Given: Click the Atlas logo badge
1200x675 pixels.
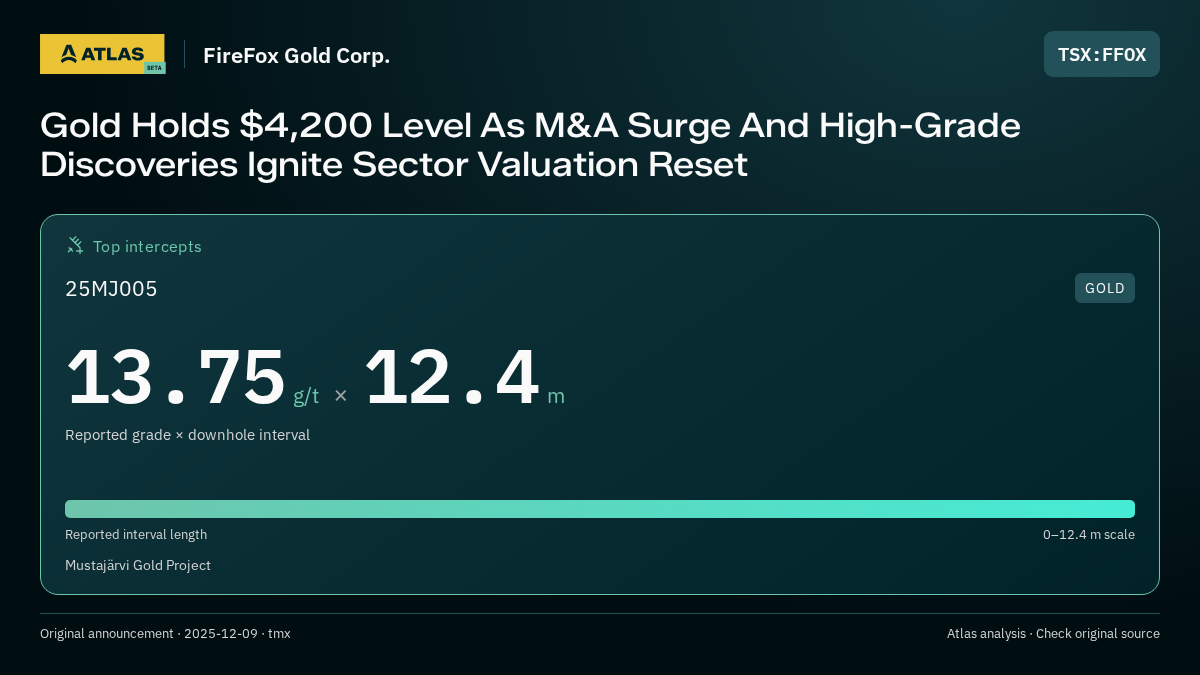Looking at the screenshot, I should (102, 54).
